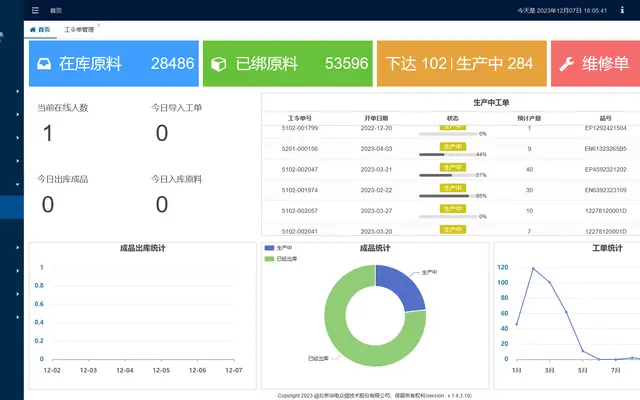Screen dimensions: 640x400
Task: Click the wrench icon on 维修单 card
Action: 567,64
